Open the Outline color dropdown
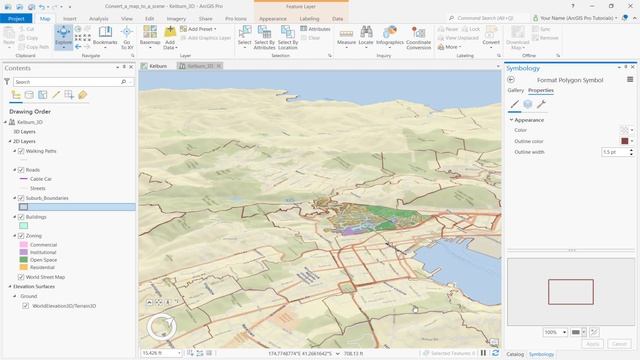 coord(632,141)
